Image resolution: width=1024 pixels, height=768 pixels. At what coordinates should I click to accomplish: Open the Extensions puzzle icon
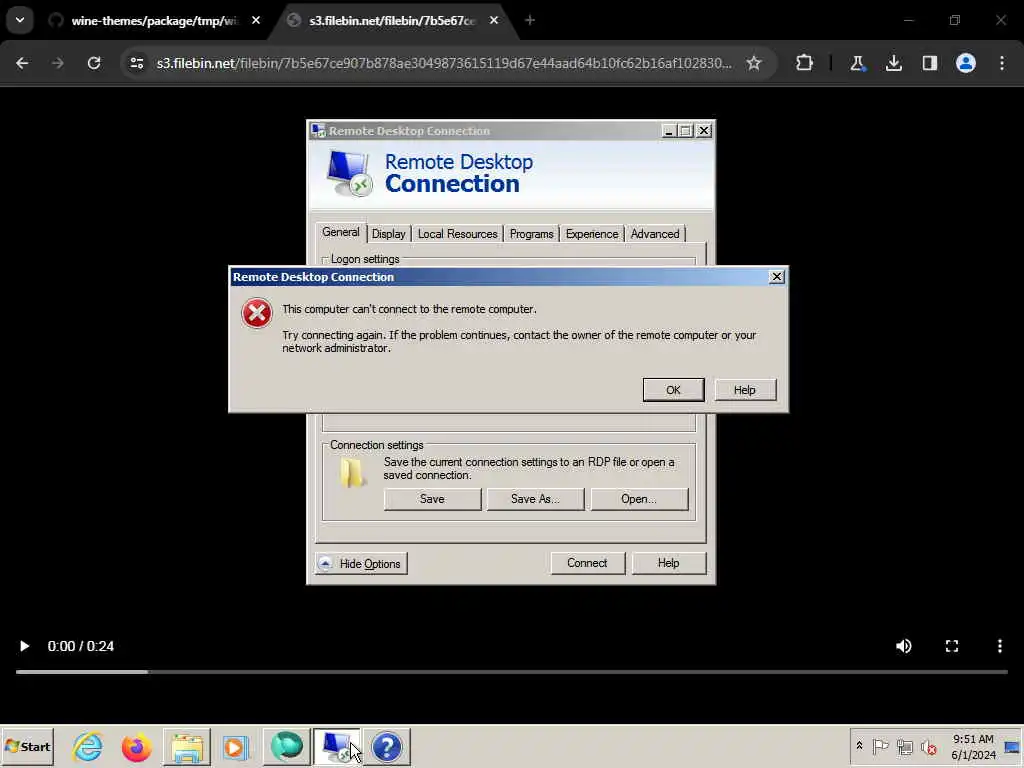[805, 63]
